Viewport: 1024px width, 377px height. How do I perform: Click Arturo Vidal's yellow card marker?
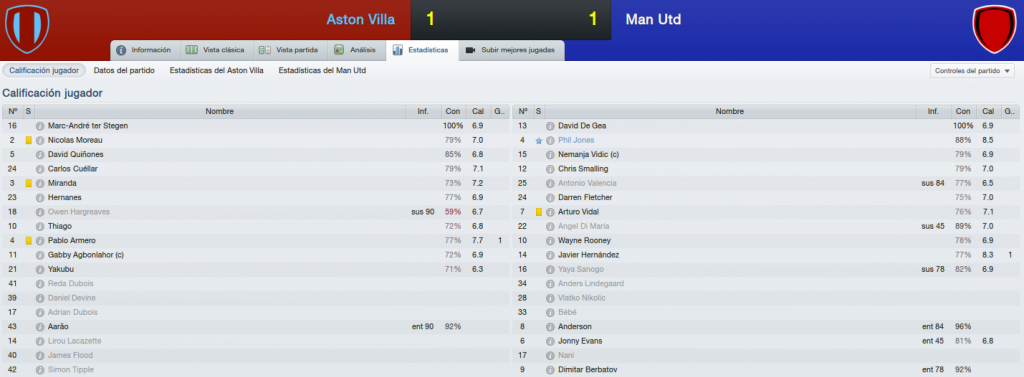539,212
